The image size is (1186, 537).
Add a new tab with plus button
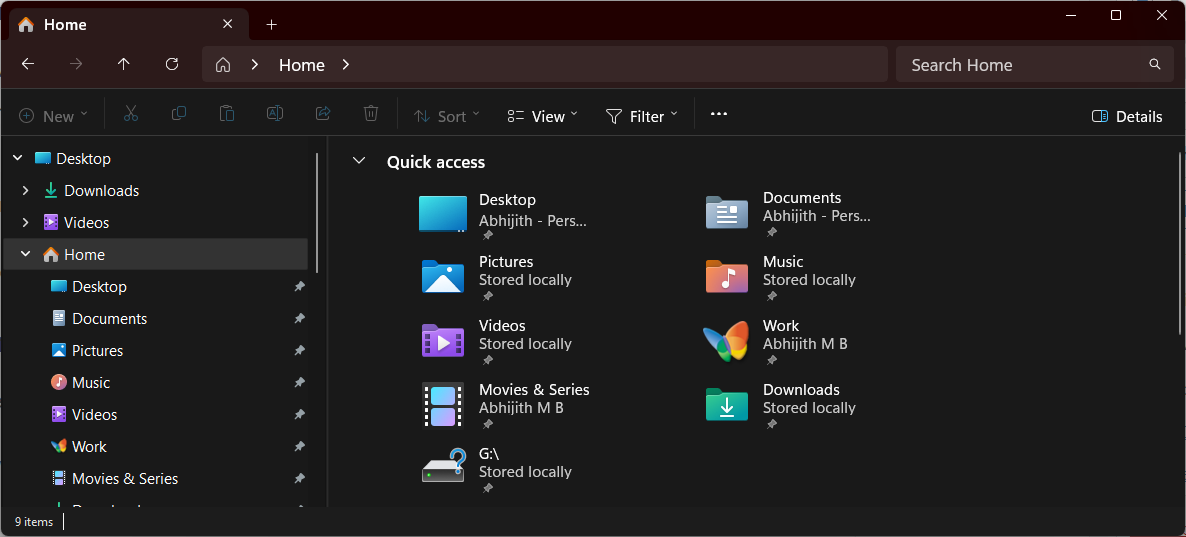coord(271,24)
